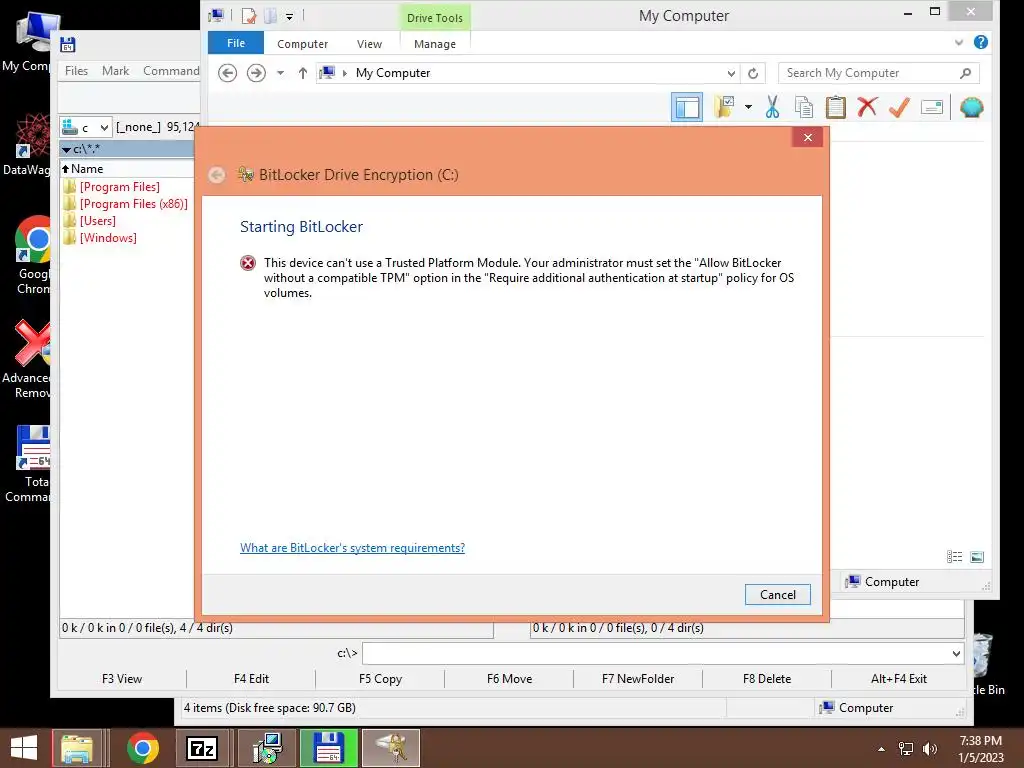Open Explorer help question mark
Image resolution: width=1024 pixels, height=768 pixels.
980,42
